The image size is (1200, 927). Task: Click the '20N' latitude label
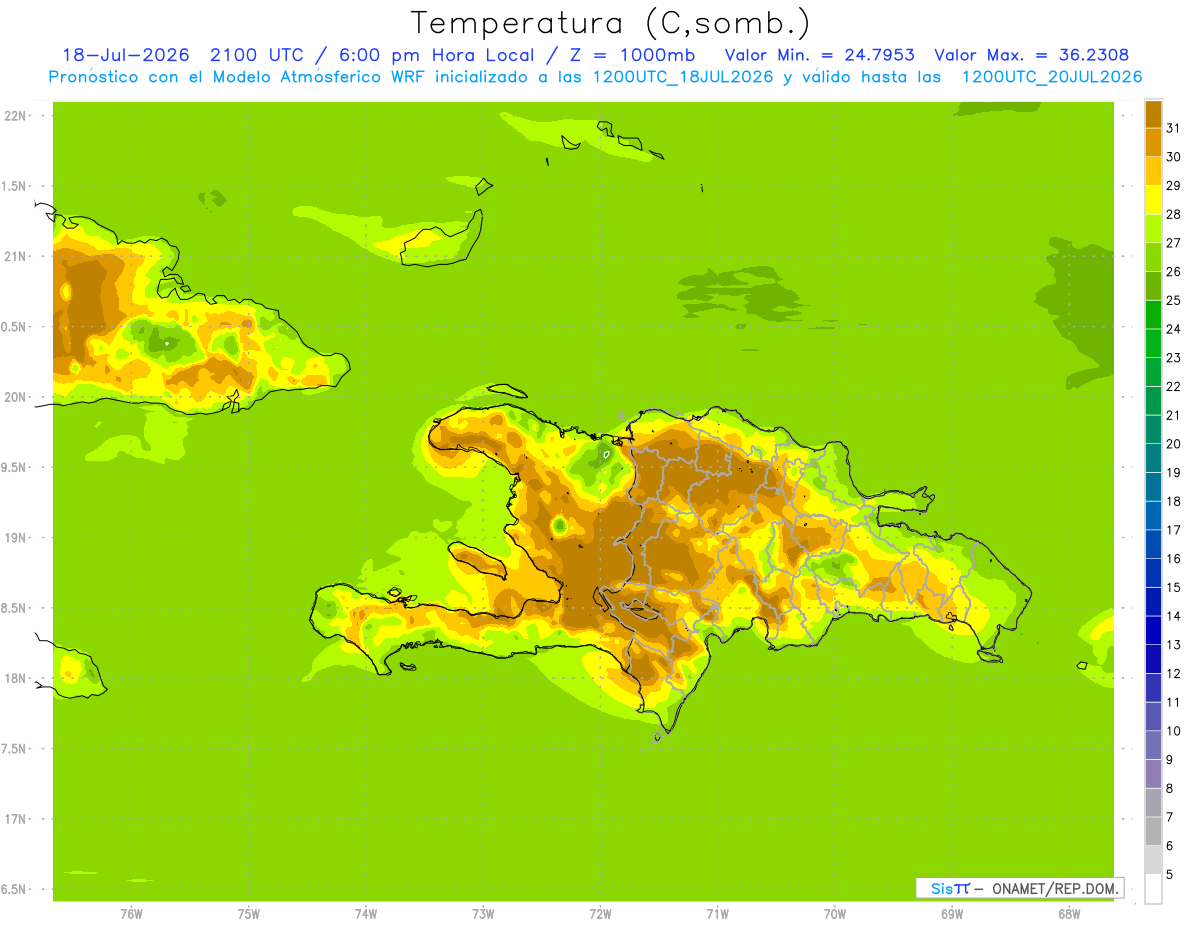coord(16,397)
